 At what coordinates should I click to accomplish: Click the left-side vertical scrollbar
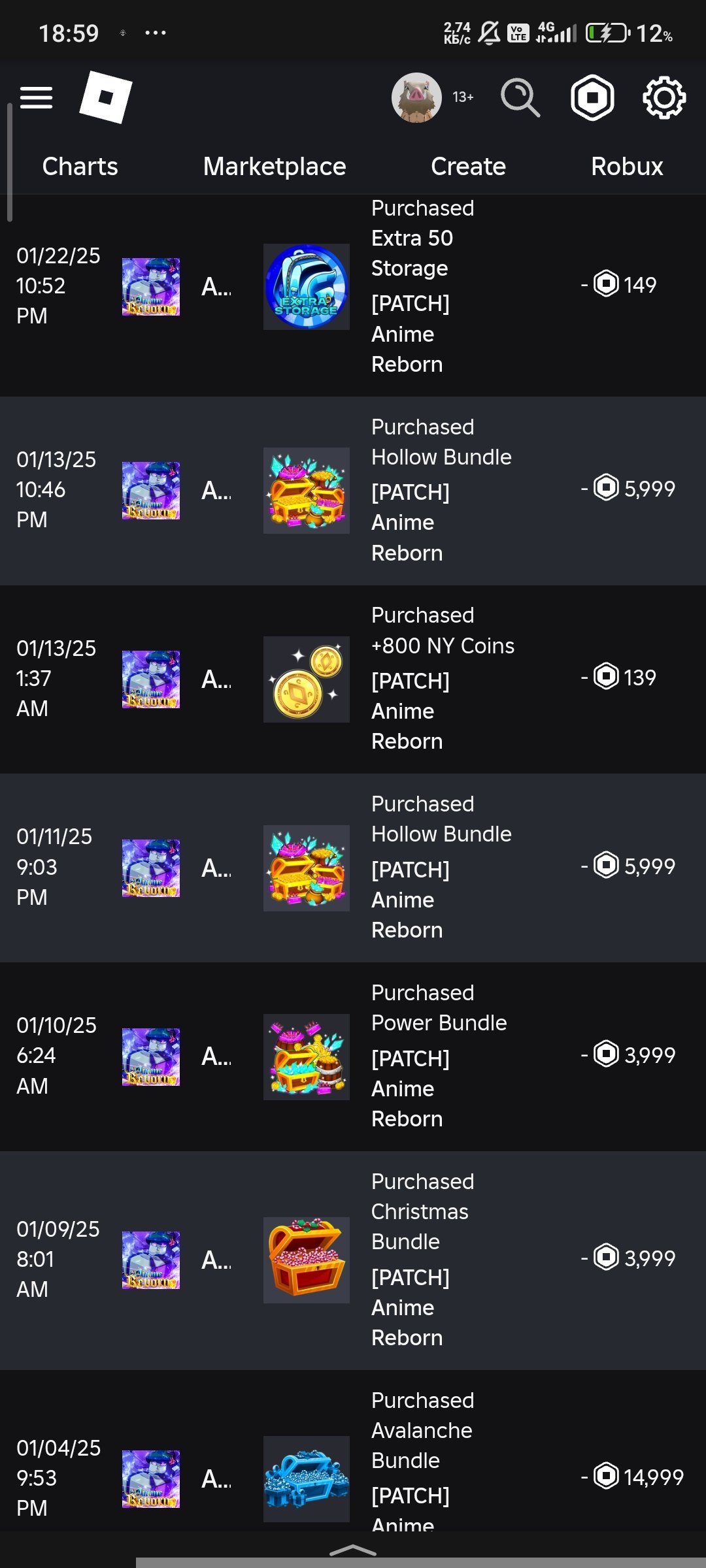(x=10, y=163)
